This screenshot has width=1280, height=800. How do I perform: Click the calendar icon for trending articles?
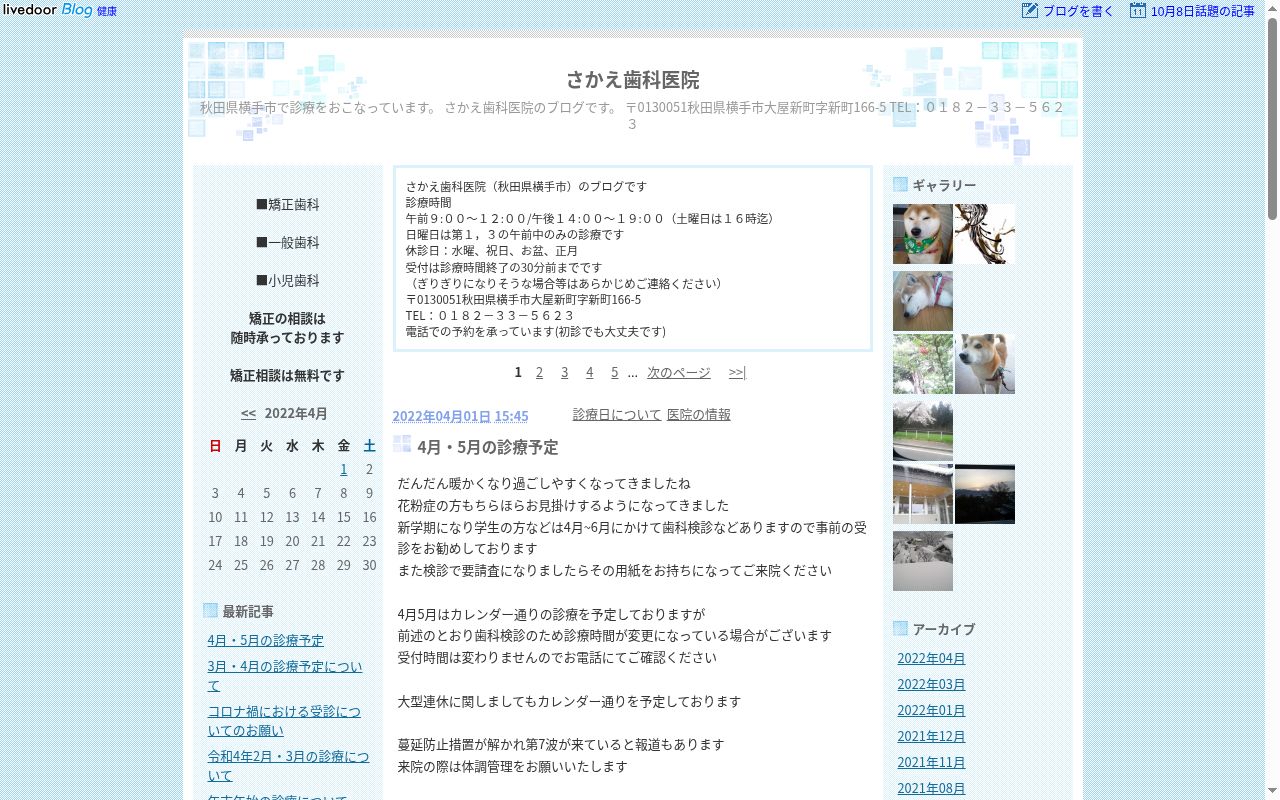(1138, 11)
